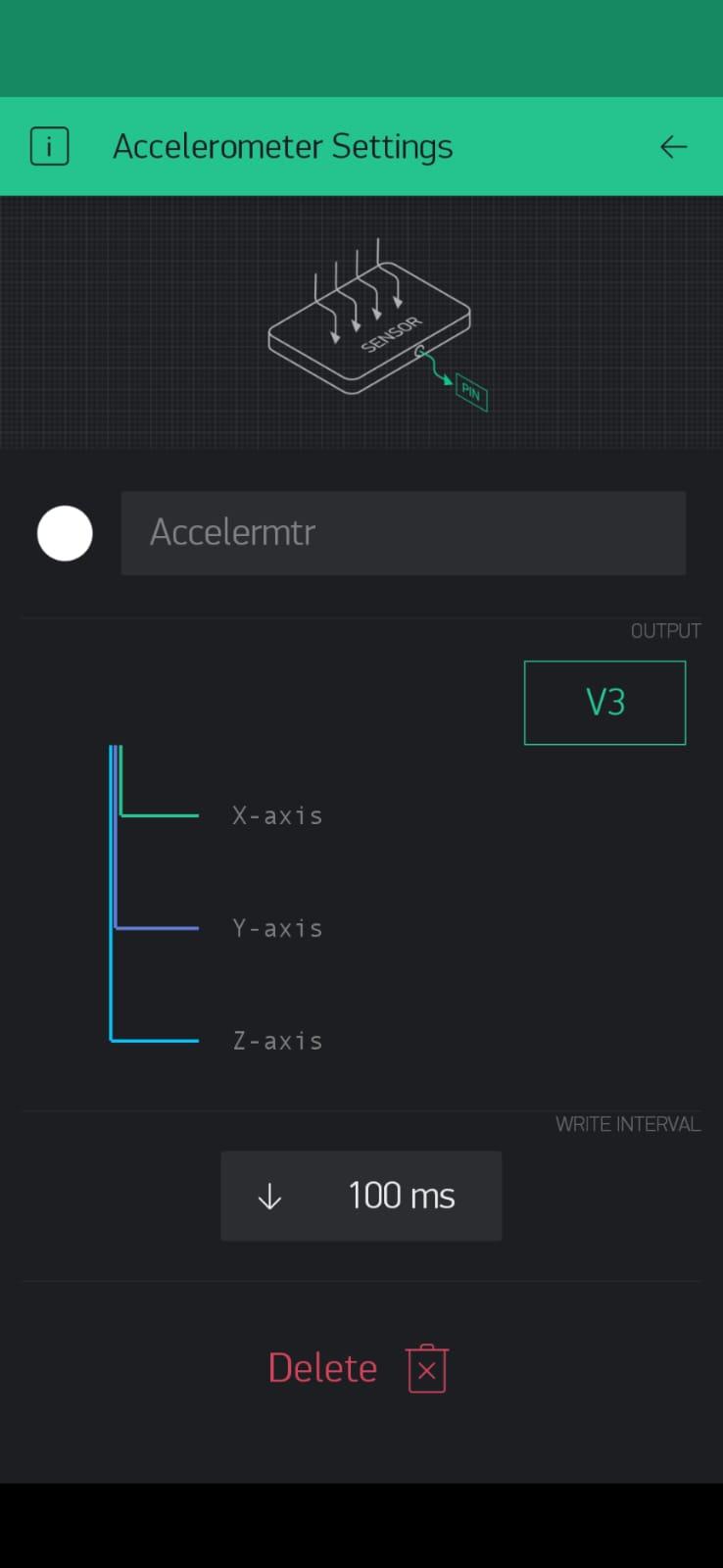
Task: Open the 100 ms write interval picker
Action: coord(402,1197)
